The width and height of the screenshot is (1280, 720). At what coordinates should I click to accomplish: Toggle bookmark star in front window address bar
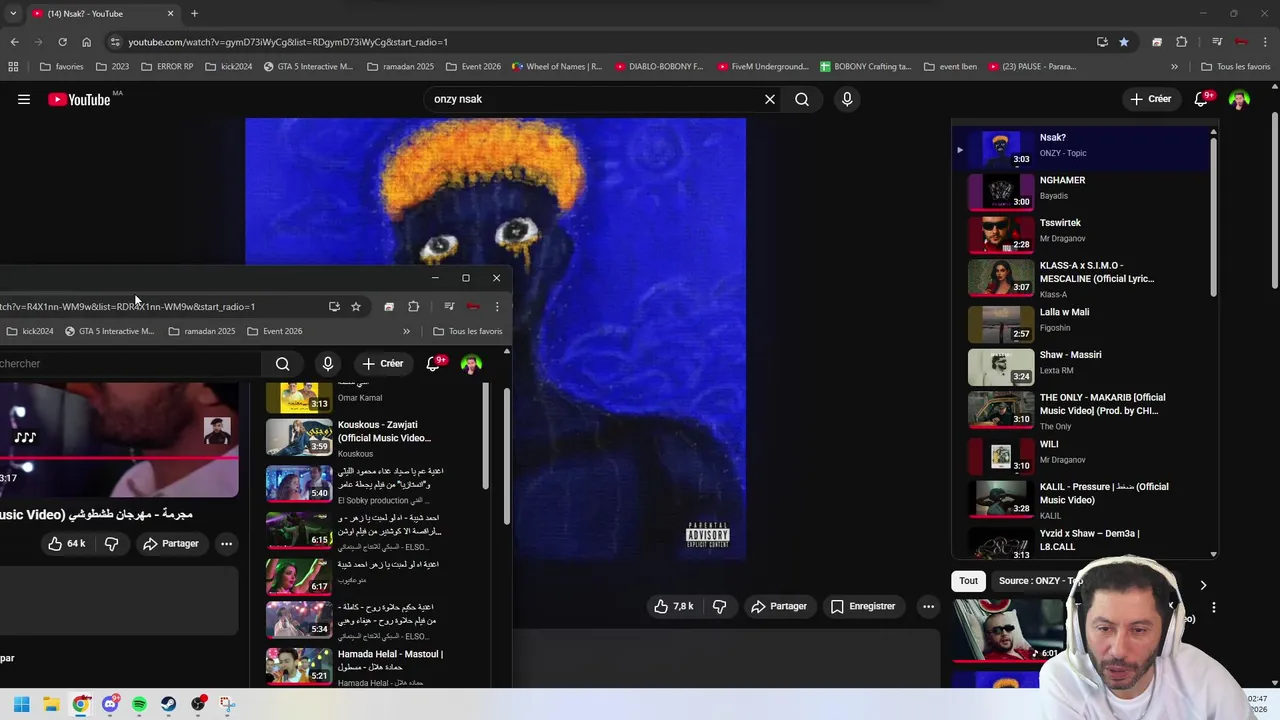pos(356,307)
